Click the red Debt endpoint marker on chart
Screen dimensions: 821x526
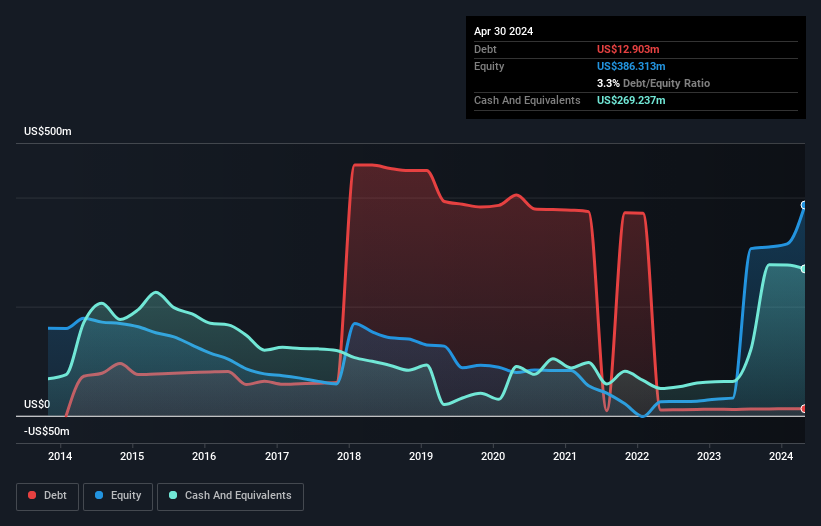[x=804, y=408]
